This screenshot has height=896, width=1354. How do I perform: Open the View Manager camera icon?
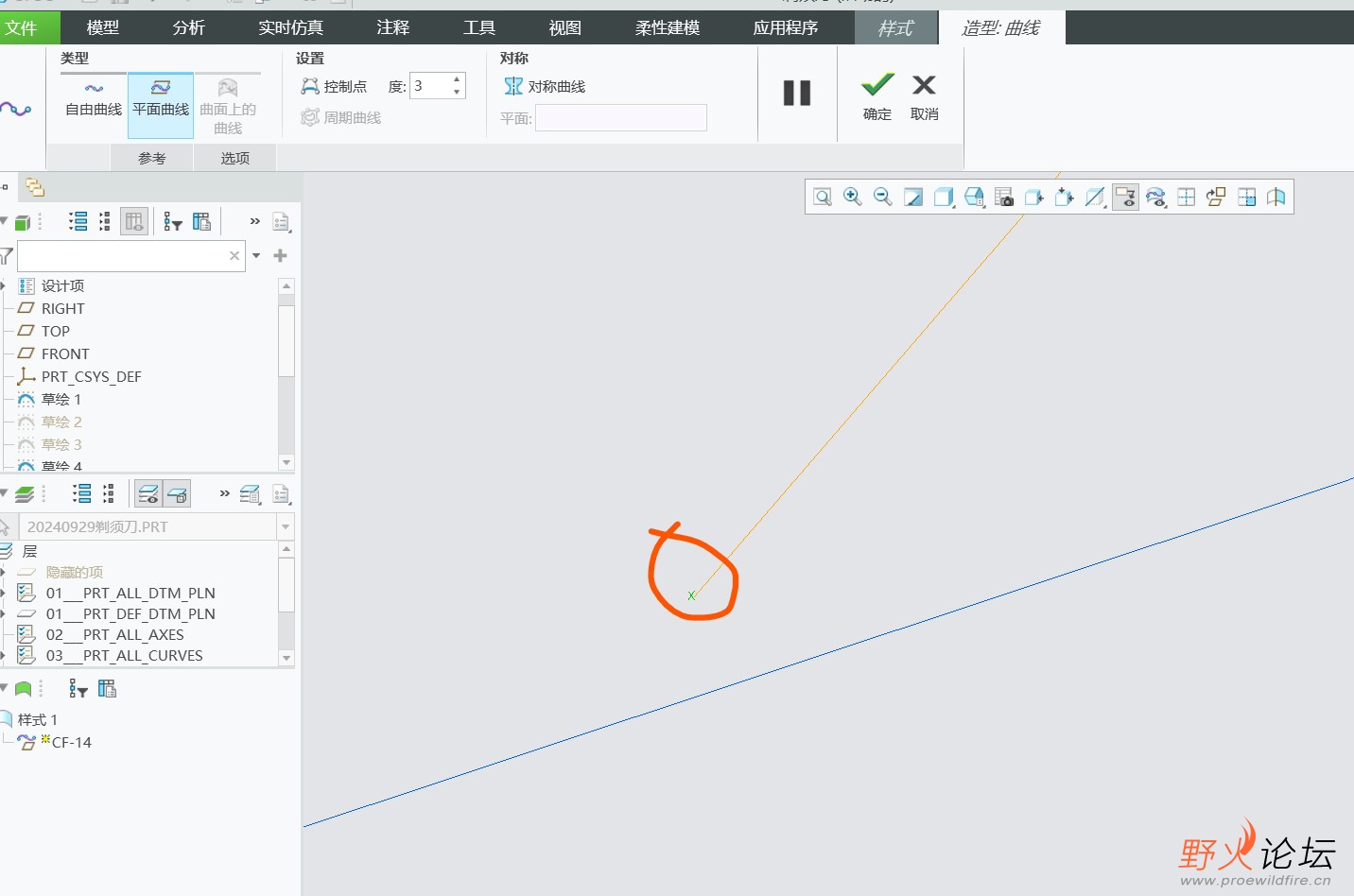pyautogui.click(x=1004, y=197)
